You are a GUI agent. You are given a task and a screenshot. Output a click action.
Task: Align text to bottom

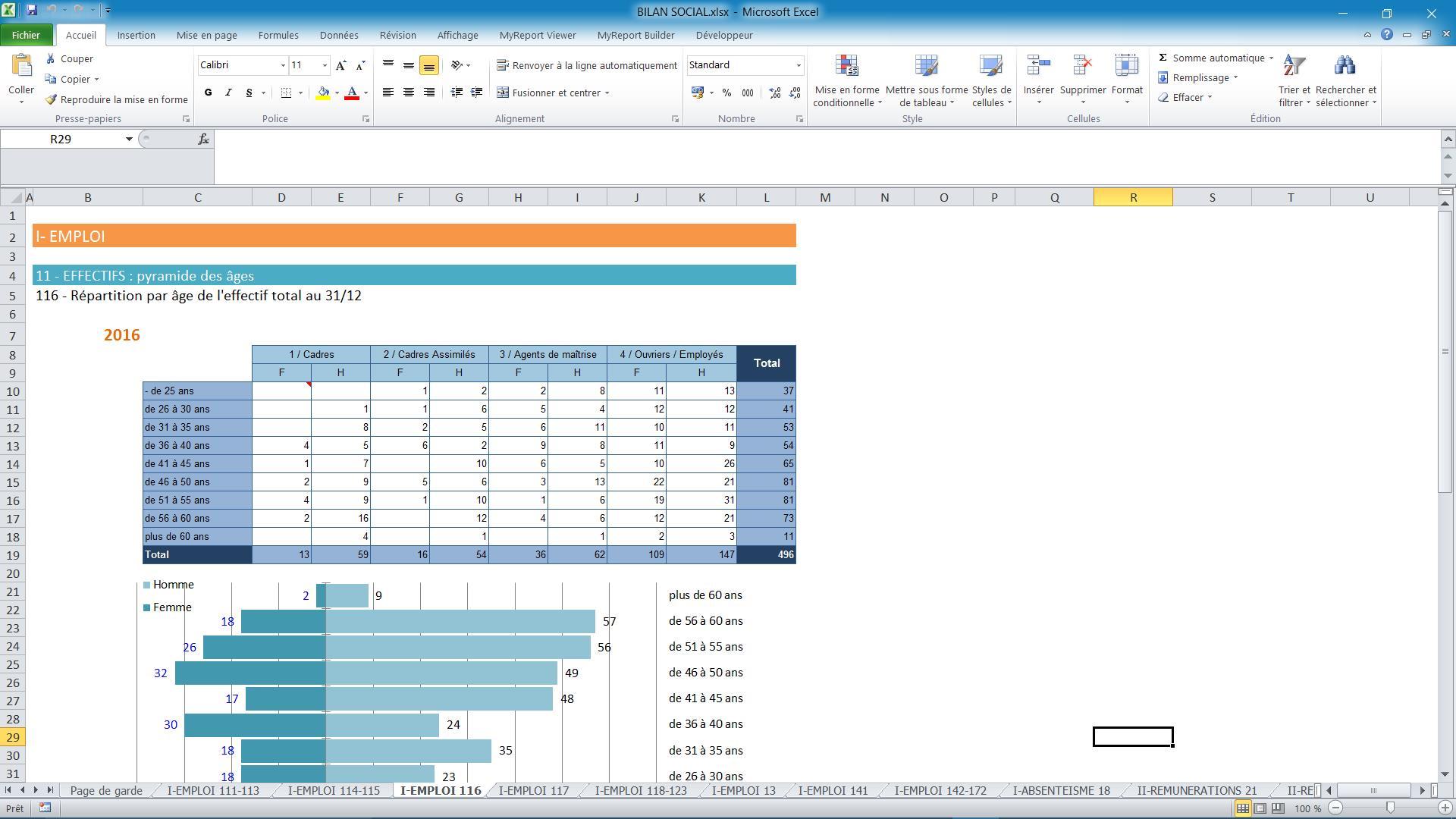coord(429,65)
